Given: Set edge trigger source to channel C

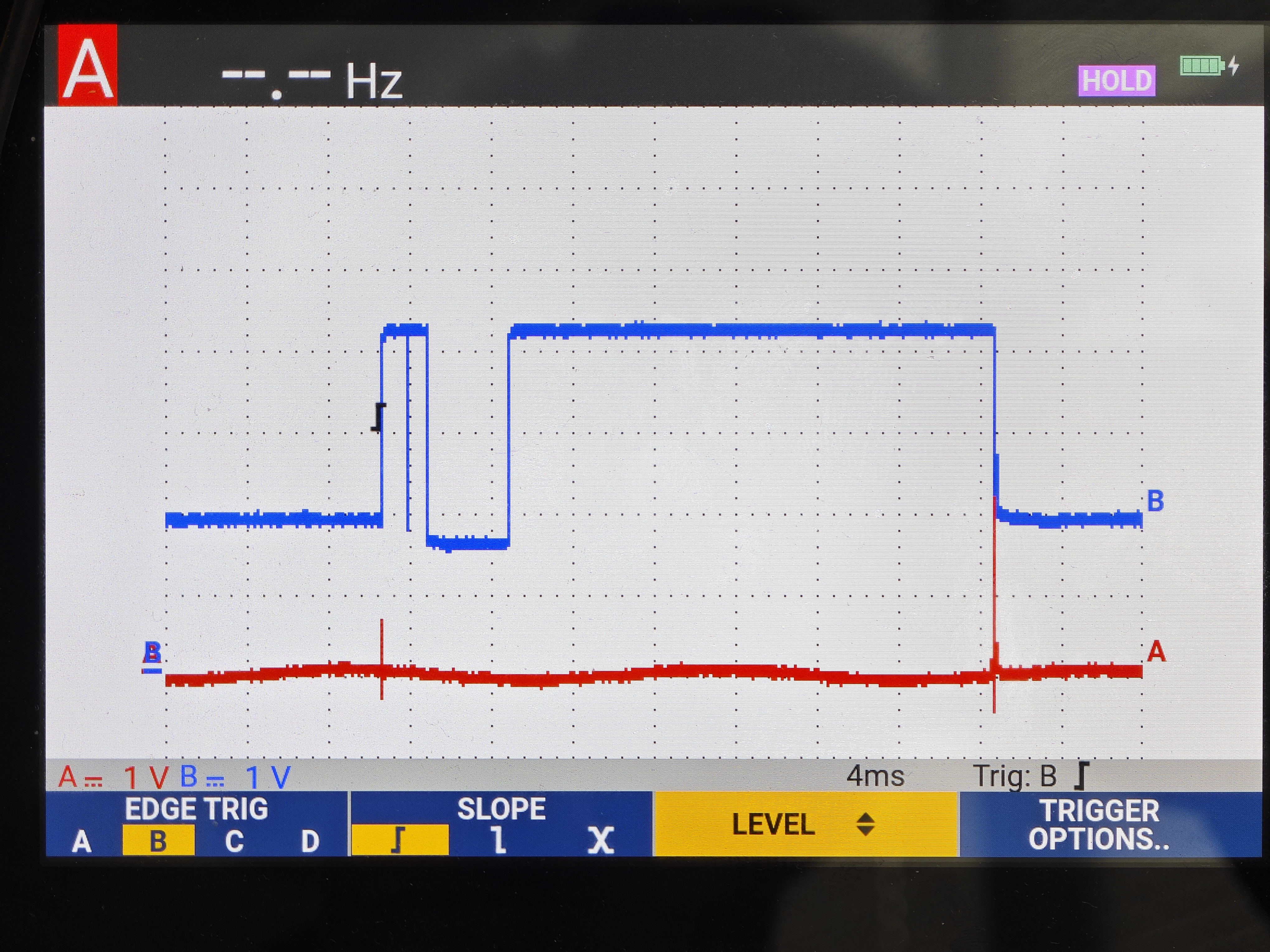Looking at the screenshot, I should coord(234,842).
